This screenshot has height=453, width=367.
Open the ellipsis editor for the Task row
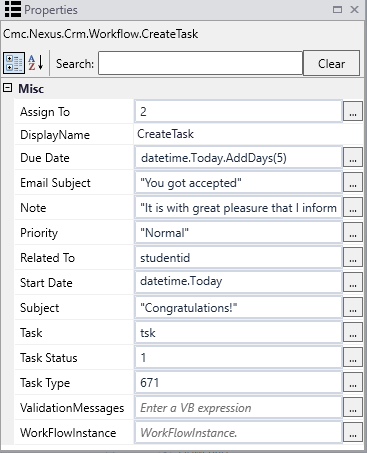tap(353, 333)
